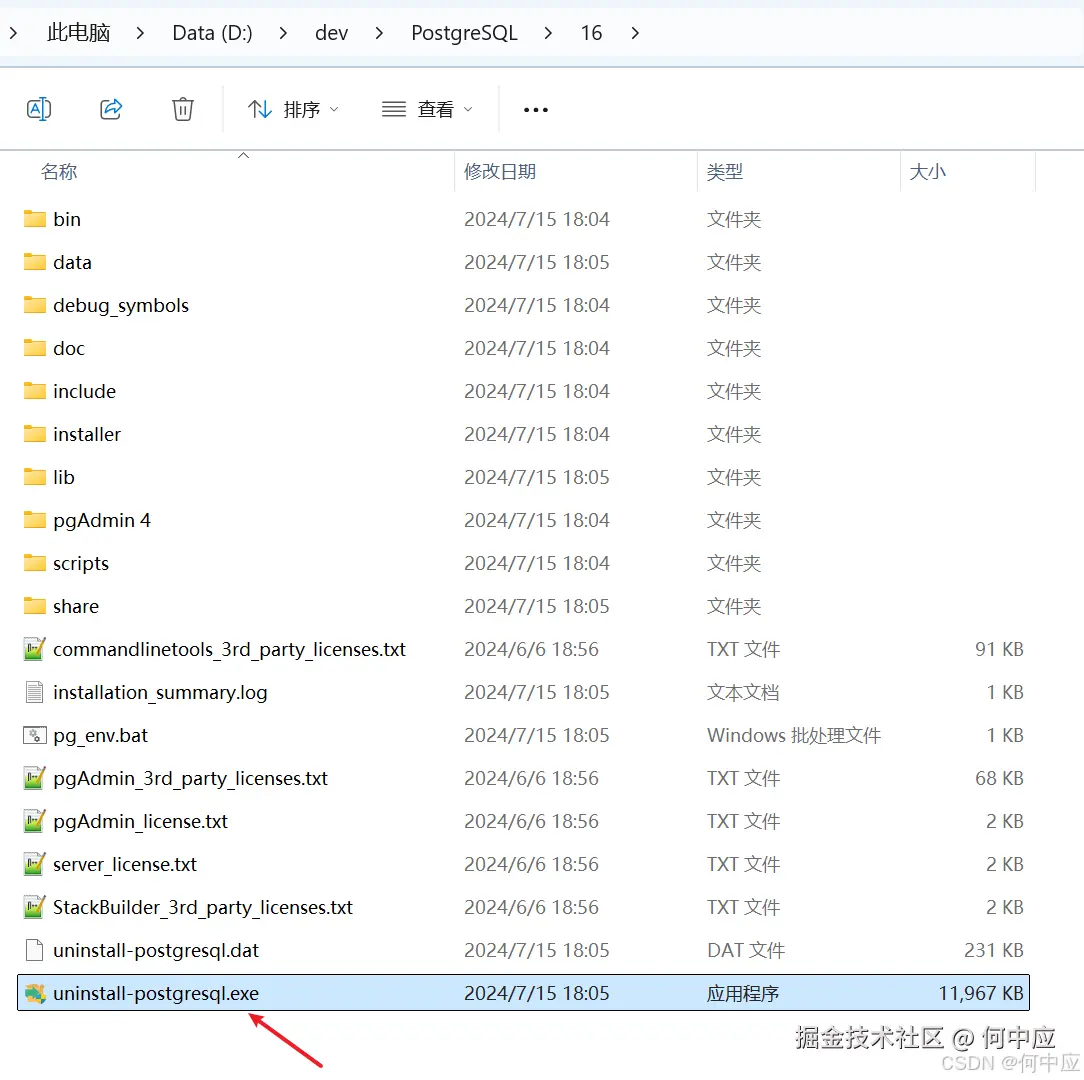
Task: Select the lib folder icon
Action: coord(35,477)
